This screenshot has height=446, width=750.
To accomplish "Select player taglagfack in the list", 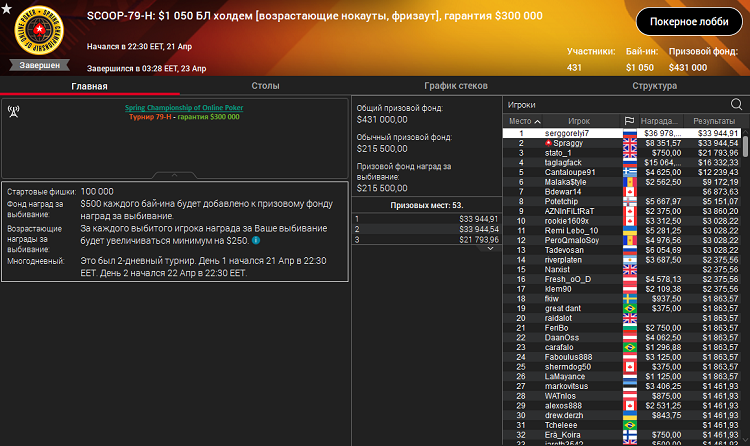I will [x=622, y=162].
